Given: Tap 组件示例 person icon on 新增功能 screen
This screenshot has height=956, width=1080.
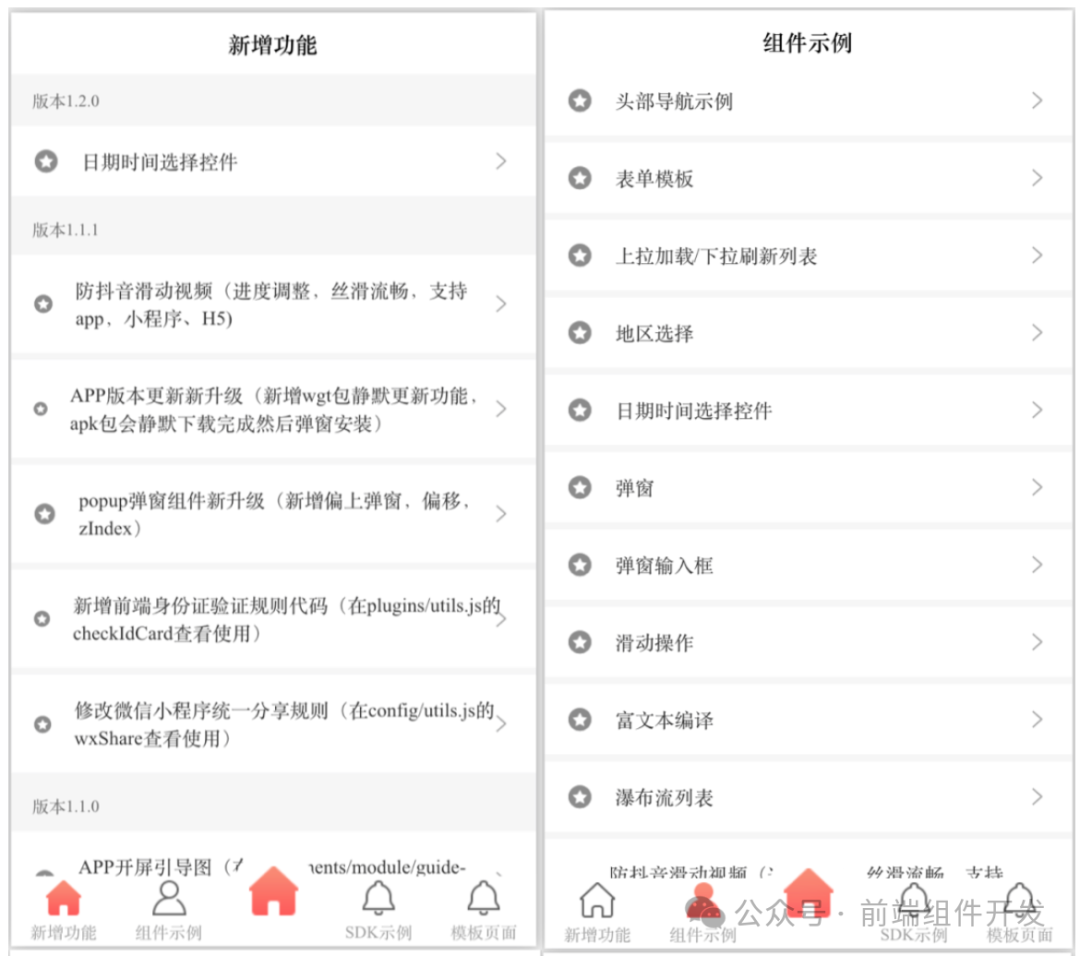Looking at the screenshot, I should coord(169,898).
